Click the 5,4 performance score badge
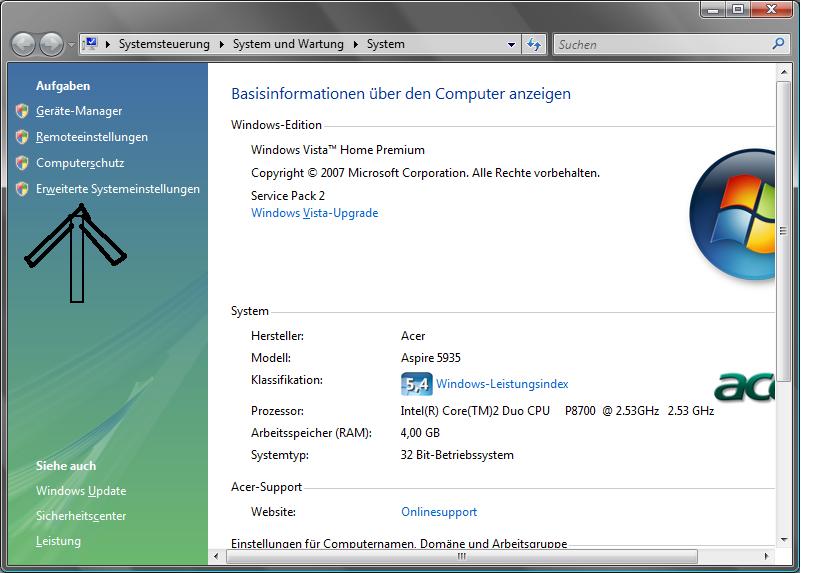The height and width of the screenshot is (573, 840). tap(416, 383)
